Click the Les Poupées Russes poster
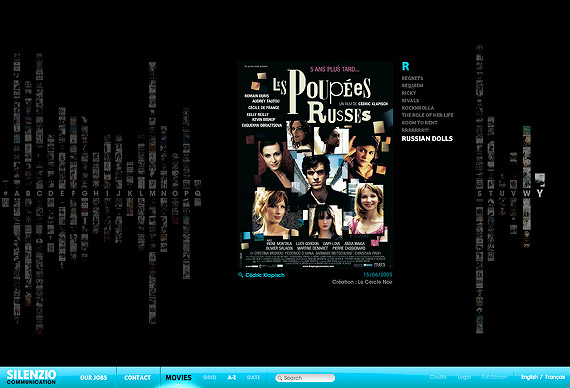This screenshot has width=570, height=388. [x=315, y=165]
